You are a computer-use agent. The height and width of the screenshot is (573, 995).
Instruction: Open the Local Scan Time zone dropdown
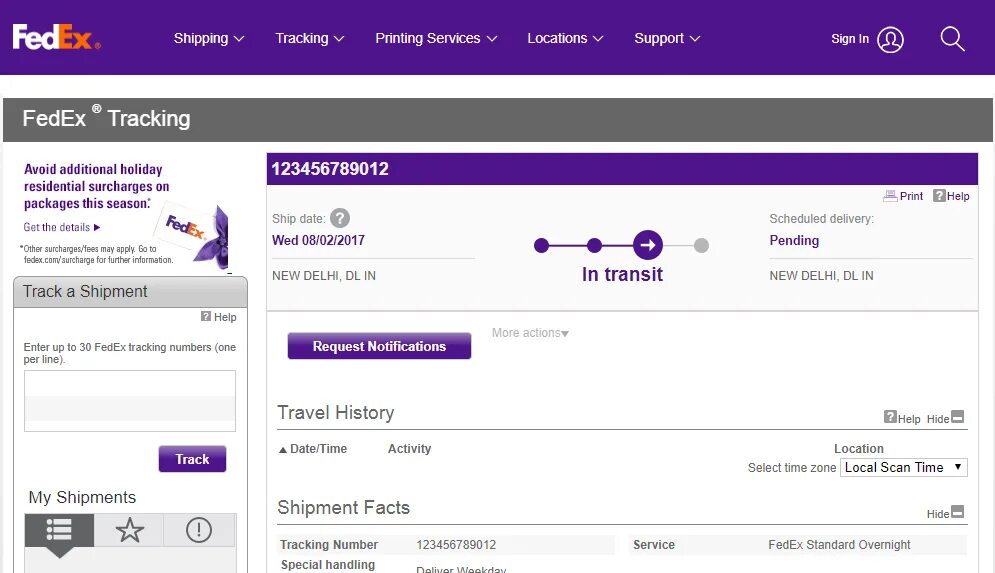tap(904, 468)
